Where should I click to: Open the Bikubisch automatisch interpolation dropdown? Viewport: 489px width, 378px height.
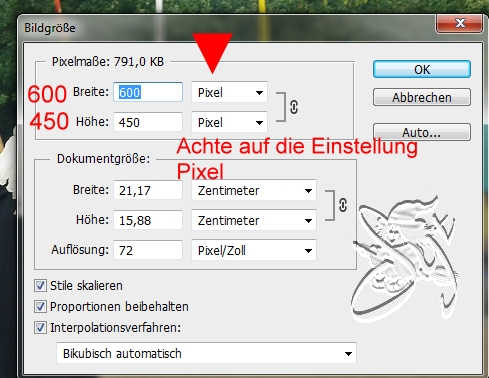(x=206, y=353)
